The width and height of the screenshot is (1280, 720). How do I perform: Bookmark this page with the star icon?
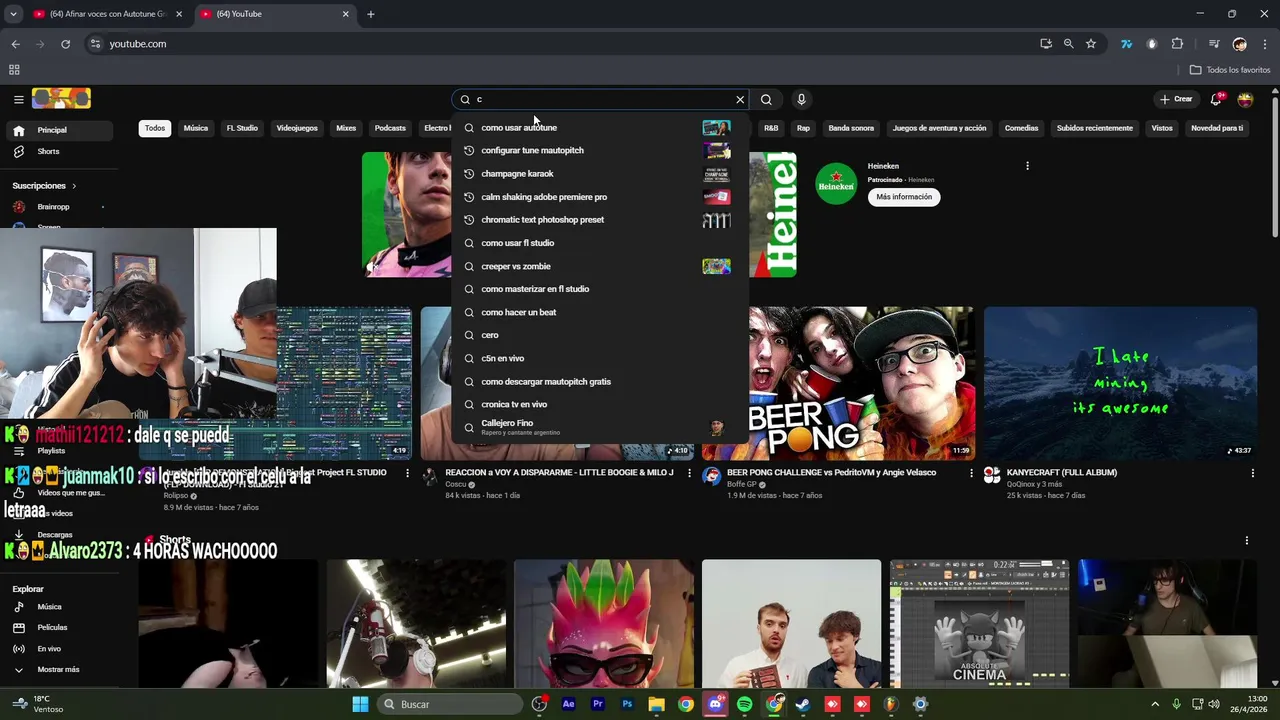tap(1091, 44)
